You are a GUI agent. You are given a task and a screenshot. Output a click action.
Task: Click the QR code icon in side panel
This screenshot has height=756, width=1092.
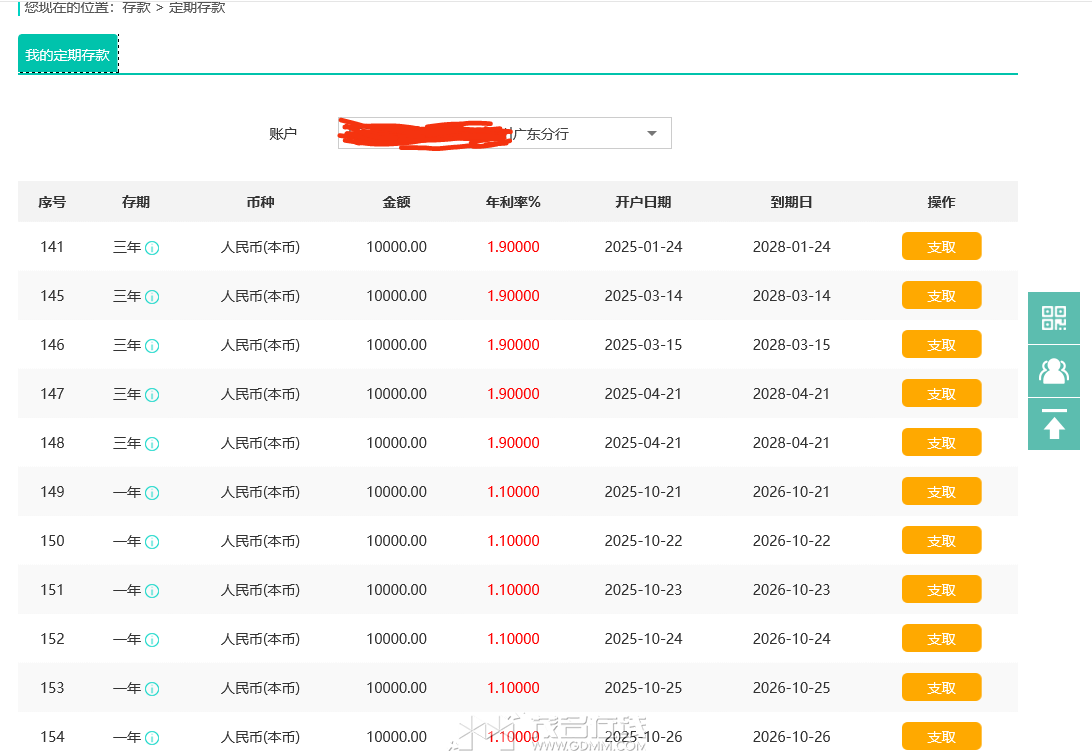pos(1054,318)
